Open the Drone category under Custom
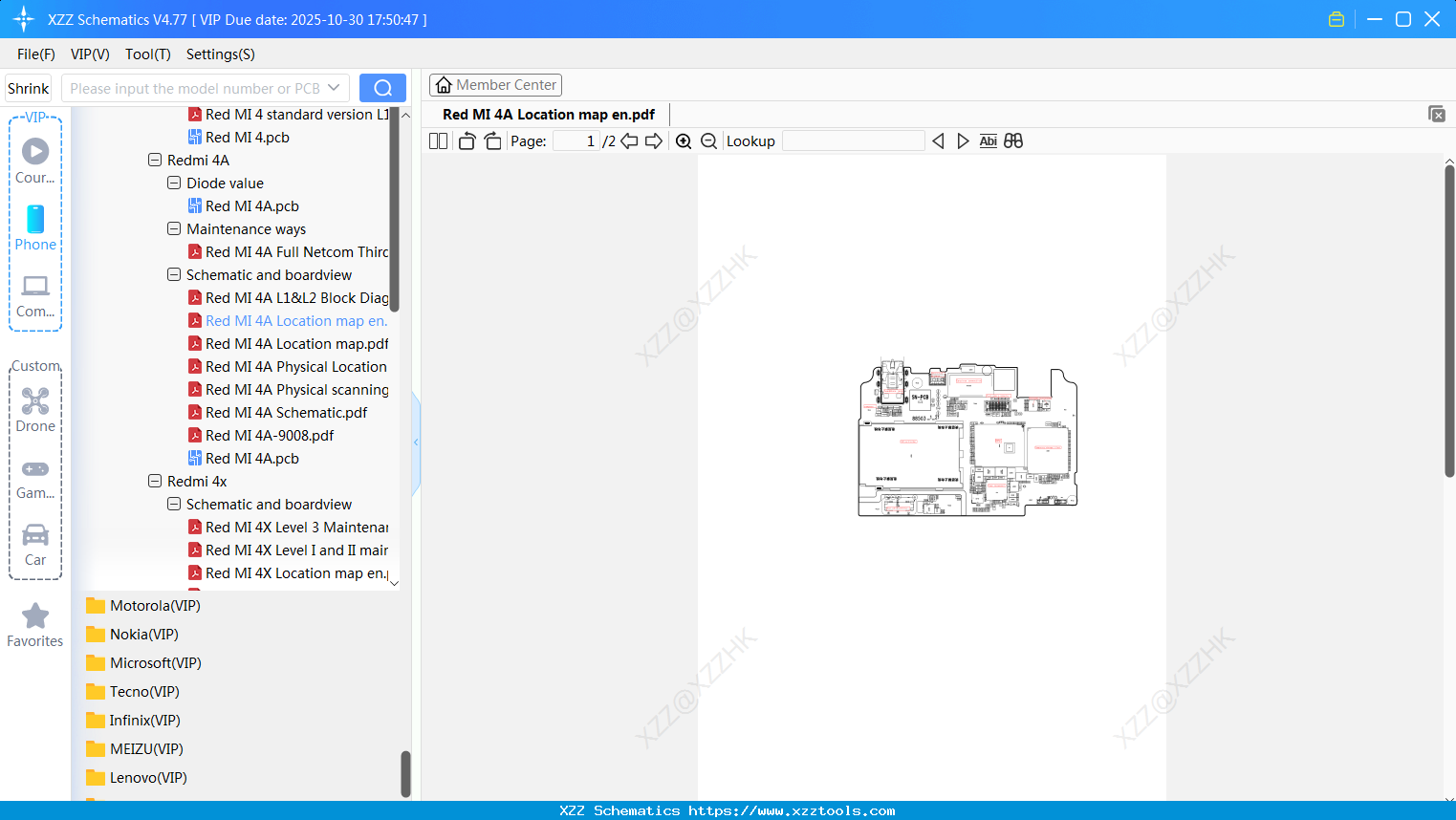 [34, 409]
